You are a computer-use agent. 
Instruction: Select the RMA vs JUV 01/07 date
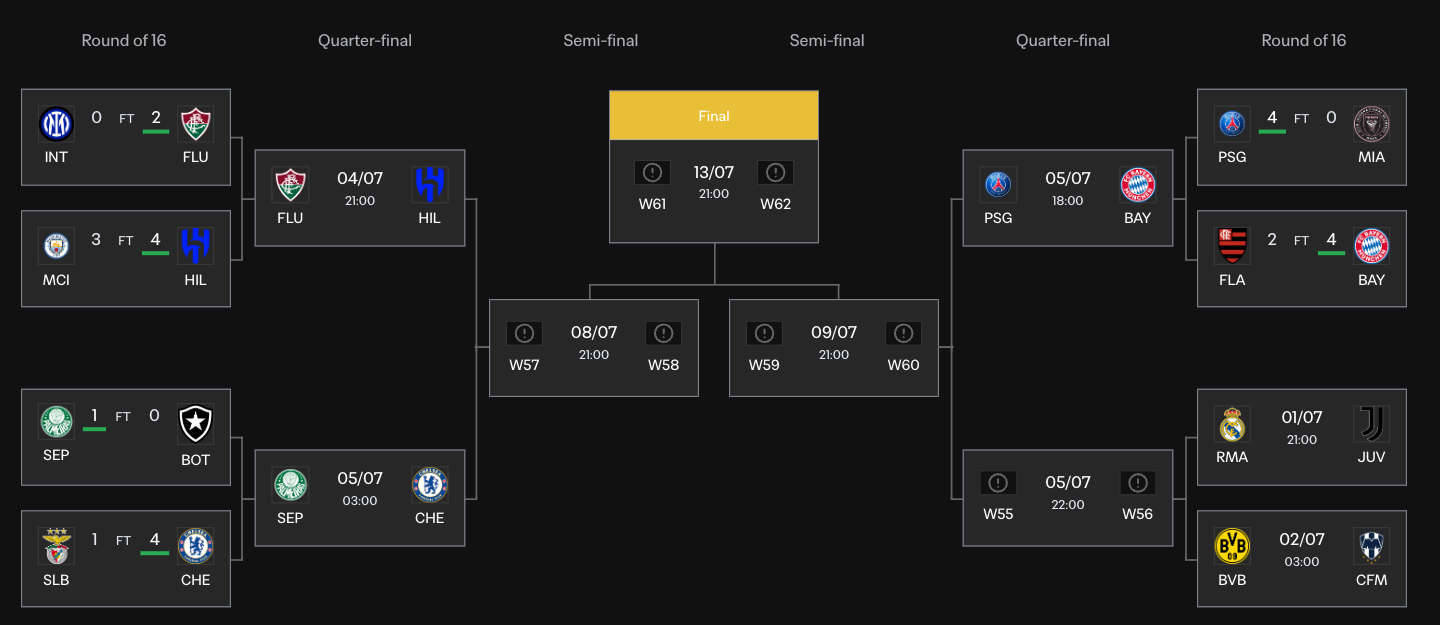tap(1302, 416)
